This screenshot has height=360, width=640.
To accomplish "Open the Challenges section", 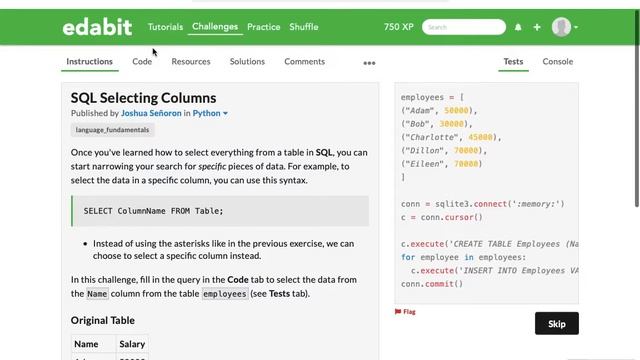I will [215, 27].
